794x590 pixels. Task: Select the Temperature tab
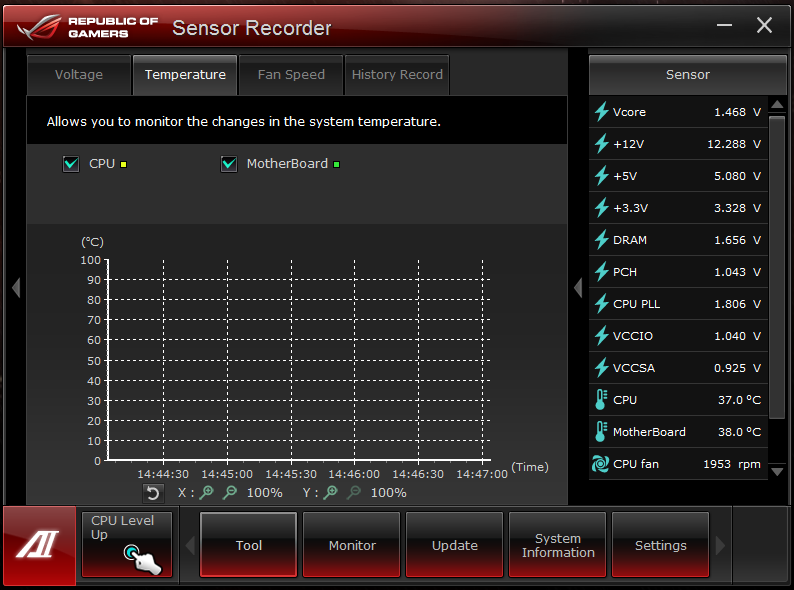[185, 74]
